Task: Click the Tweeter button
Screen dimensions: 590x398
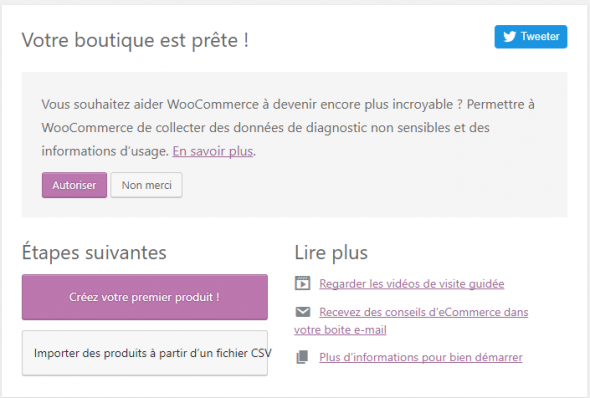Action: click(x=531, y=36)
